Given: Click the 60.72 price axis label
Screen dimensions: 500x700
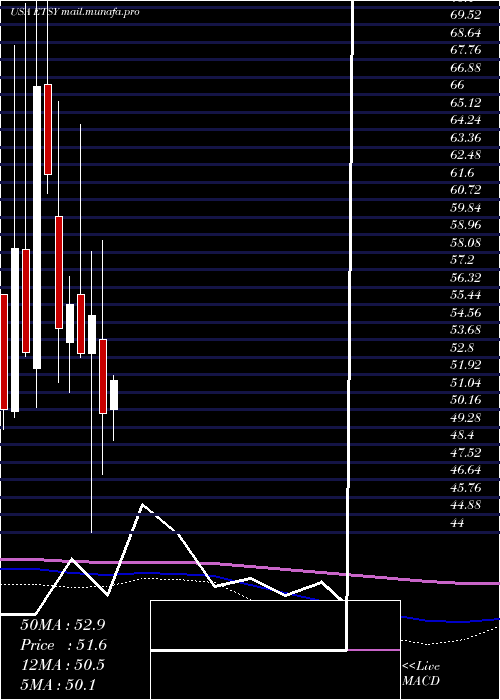Looking at the screenshot, I should 466,190.
